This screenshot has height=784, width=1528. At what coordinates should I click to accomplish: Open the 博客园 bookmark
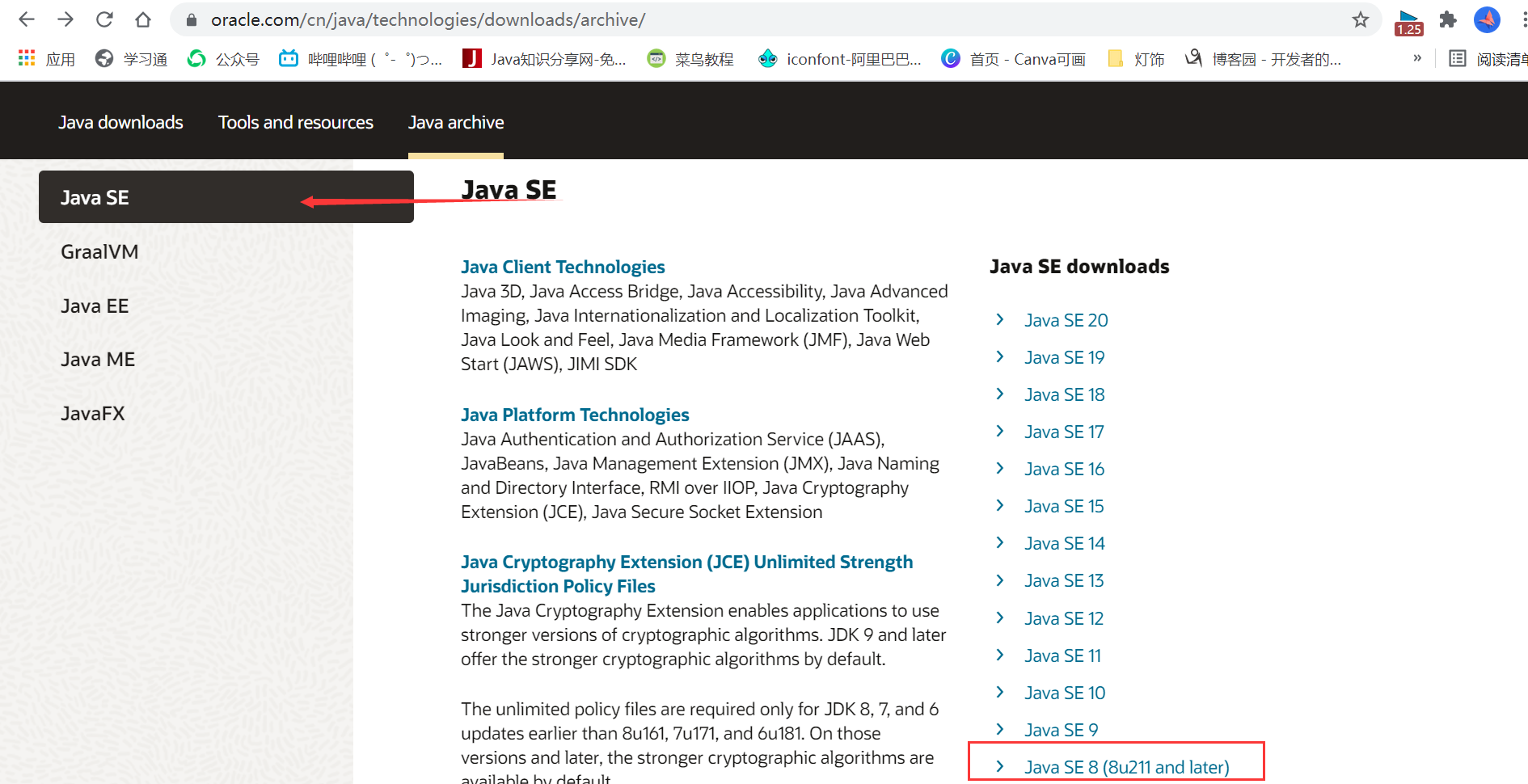(1263, 59)
